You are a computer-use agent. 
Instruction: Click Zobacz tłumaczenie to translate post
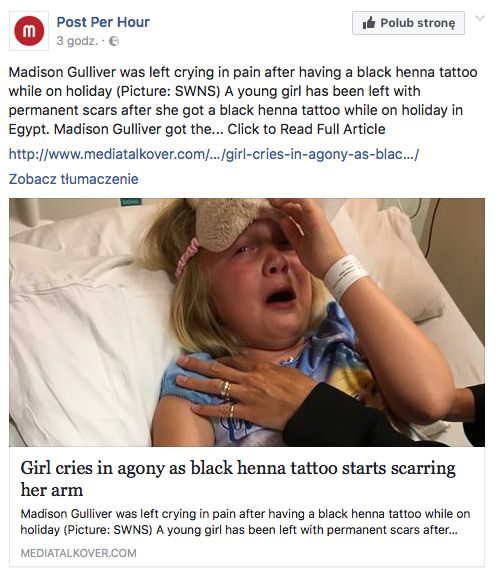tap(73, 179)
